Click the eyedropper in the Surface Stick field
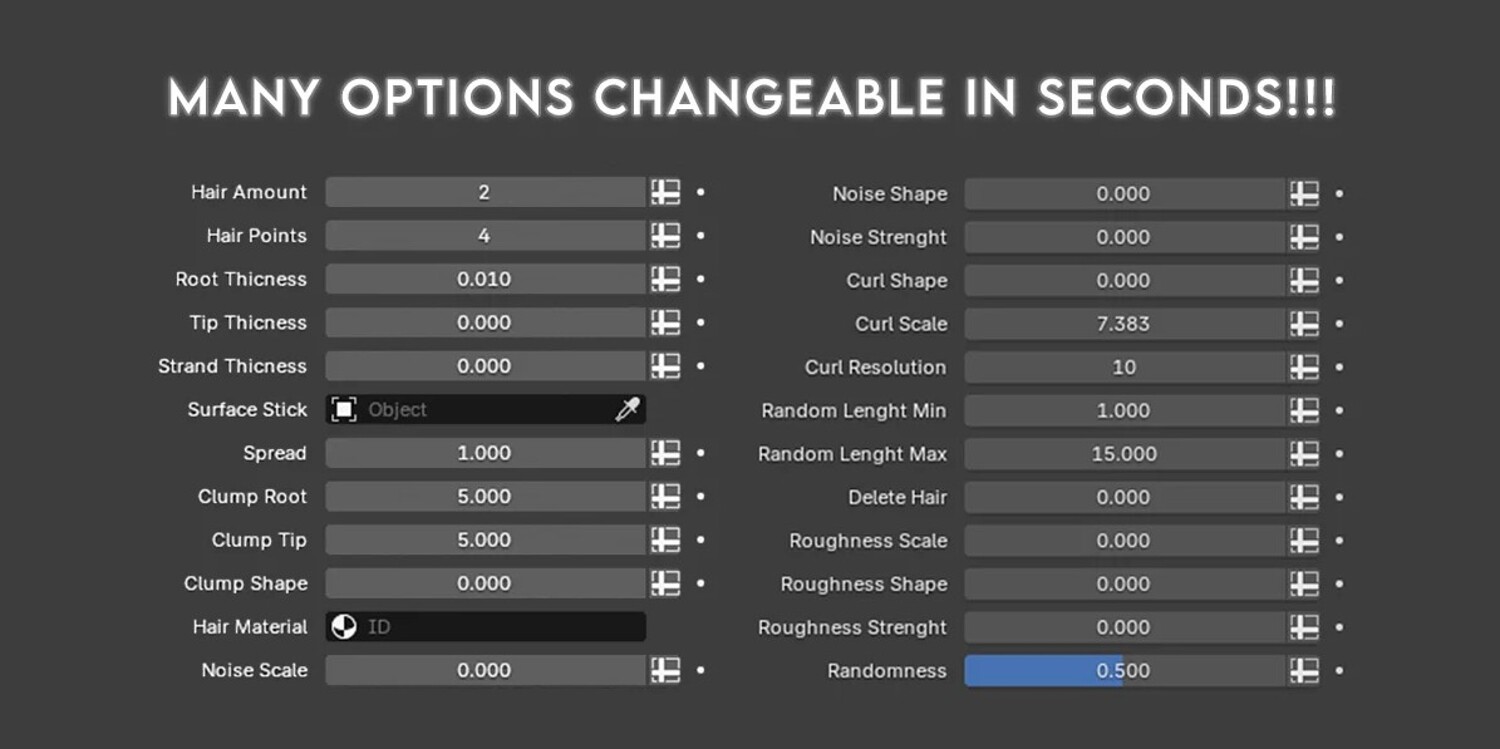Image resolution: width=1500 pixels, height=749 pixels. 627,409
